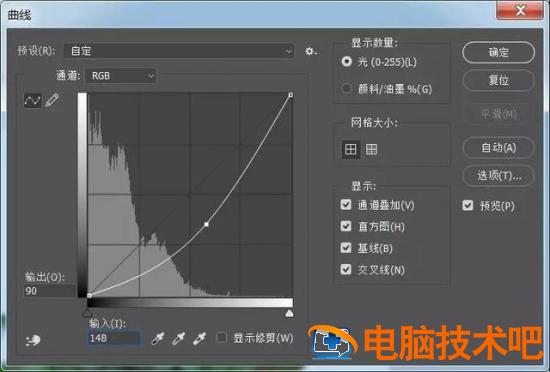Image resolution: width=550 pixels, height=372 pixels.
Task: Click the 确定 button
Action: [498, 53]
